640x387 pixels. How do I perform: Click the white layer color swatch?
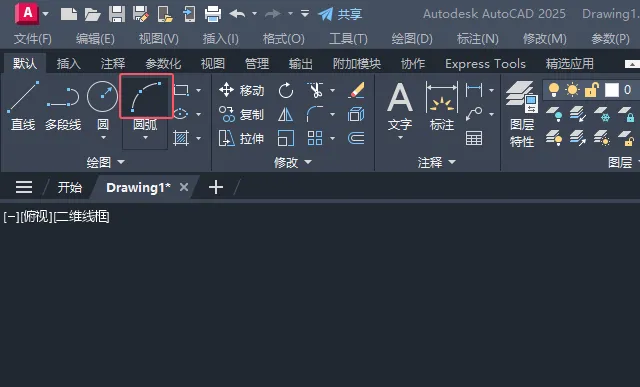611,90
